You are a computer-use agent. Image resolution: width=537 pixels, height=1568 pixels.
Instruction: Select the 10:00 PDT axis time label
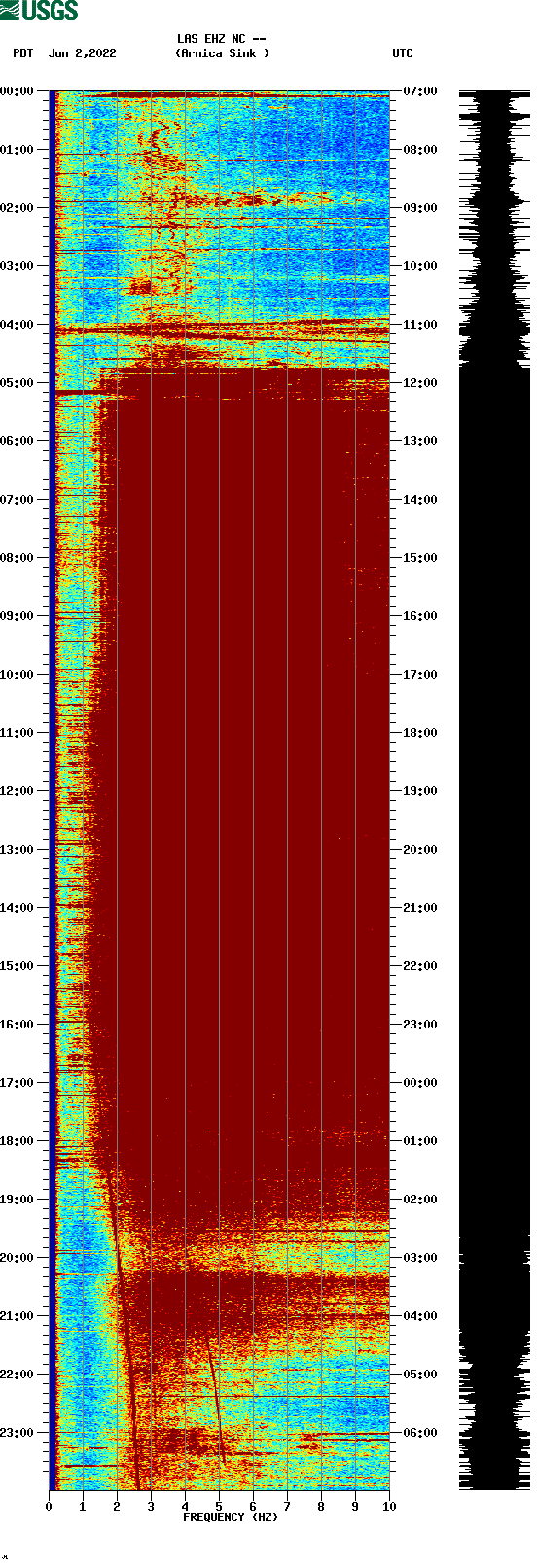coord(18,675)
